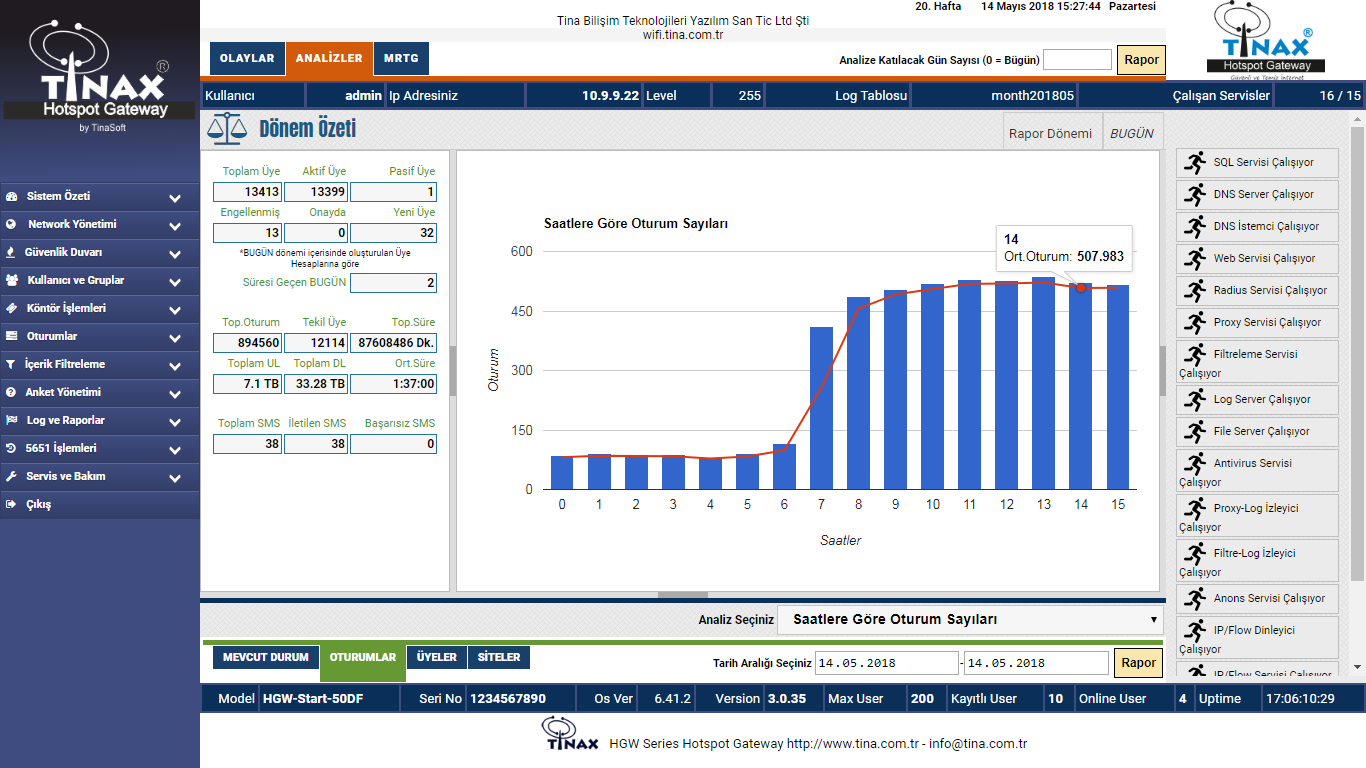Click the Analize Katılacak Gün Sayısı input

[x=1077, y=60]
